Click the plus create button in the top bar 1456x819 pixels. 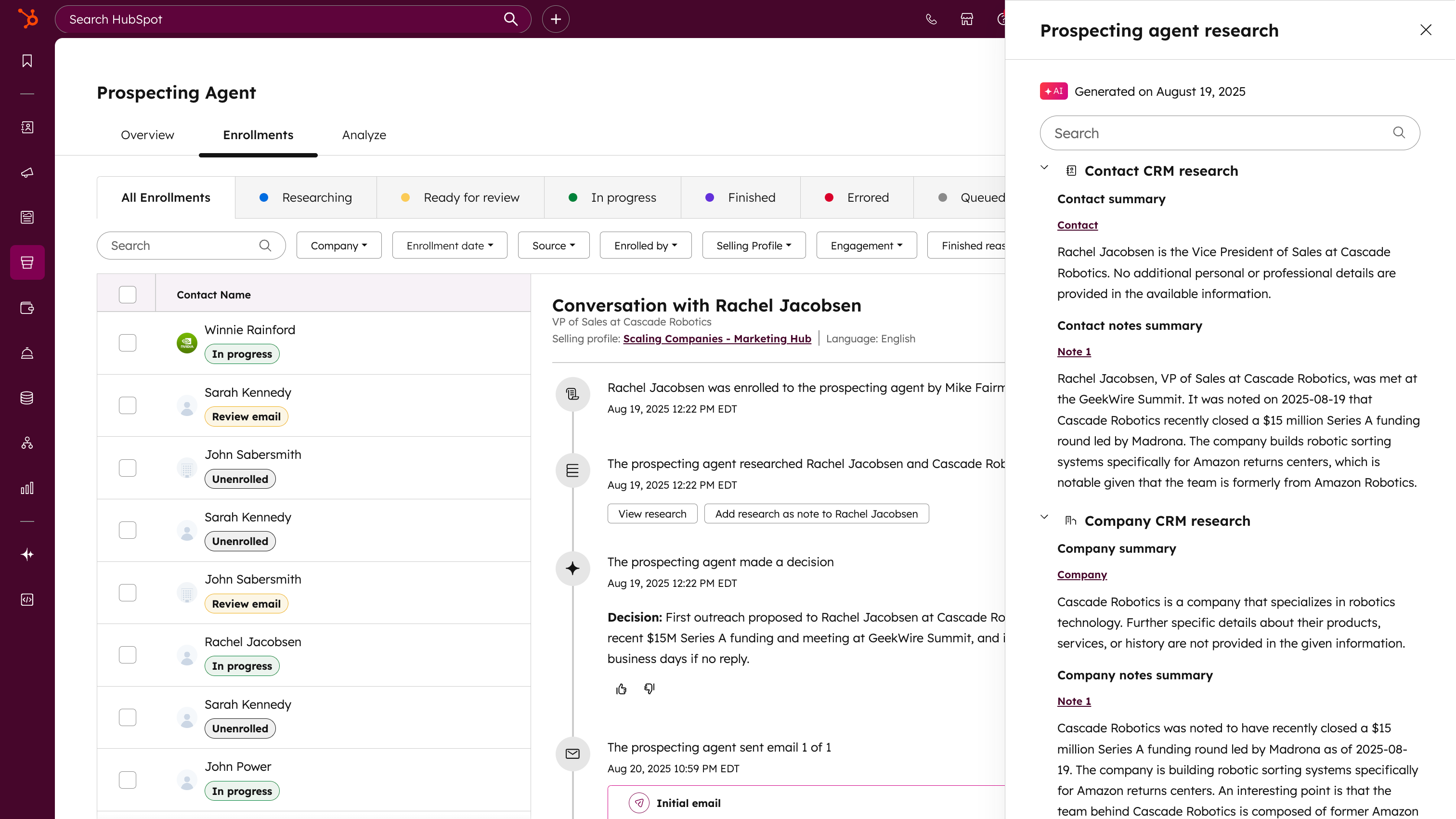coord(555,19)
